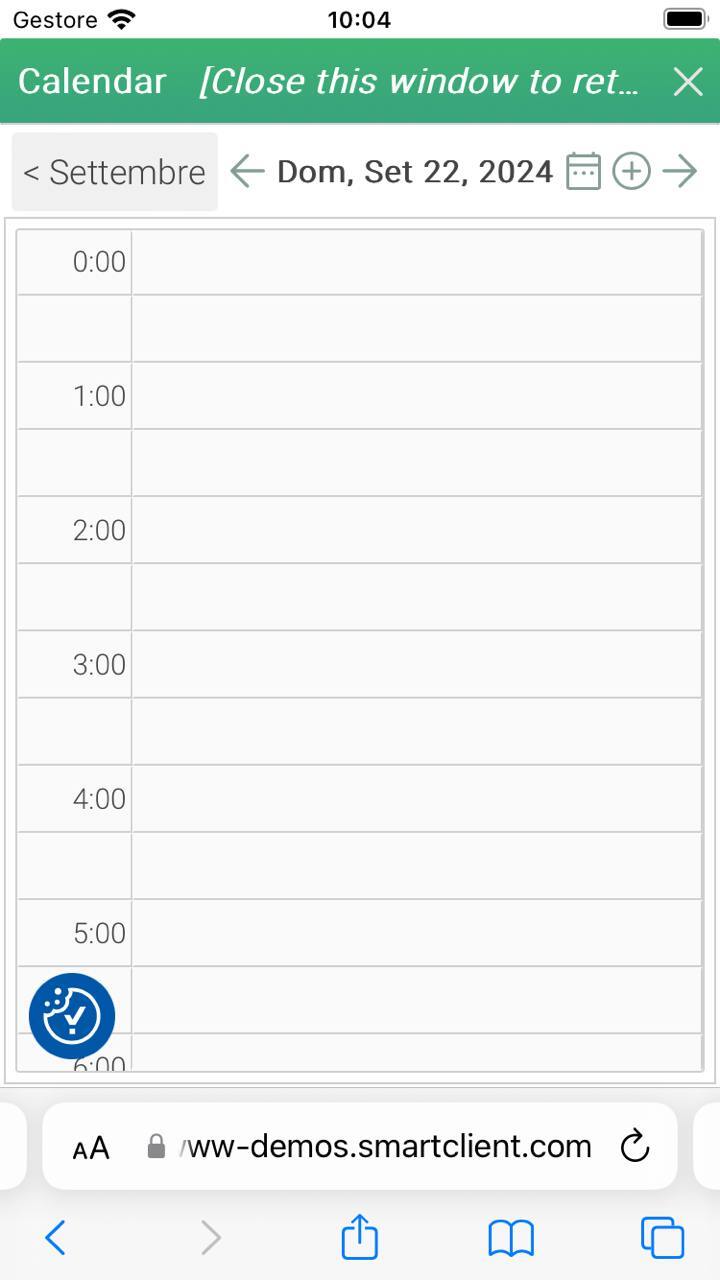Go to previous day with left arrow
Viewport: 720px width, 1280px height.
click(x=247, y=172)
